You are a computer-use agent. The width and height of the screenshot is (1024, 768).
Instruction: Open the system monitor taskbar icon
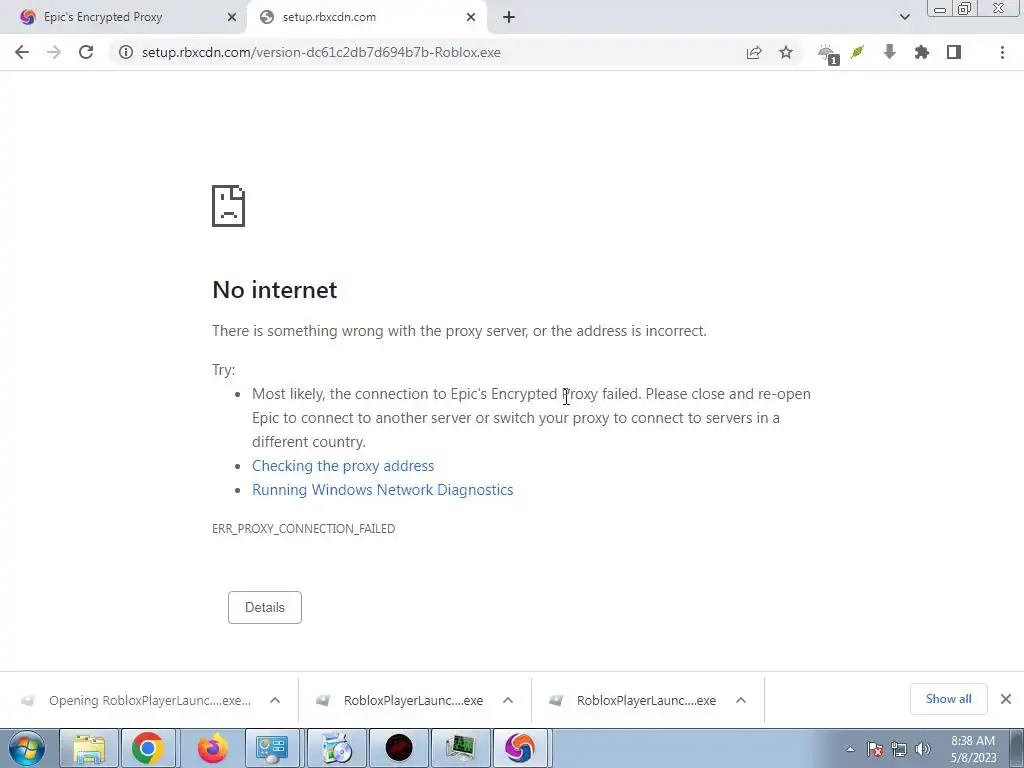[462, 748]
